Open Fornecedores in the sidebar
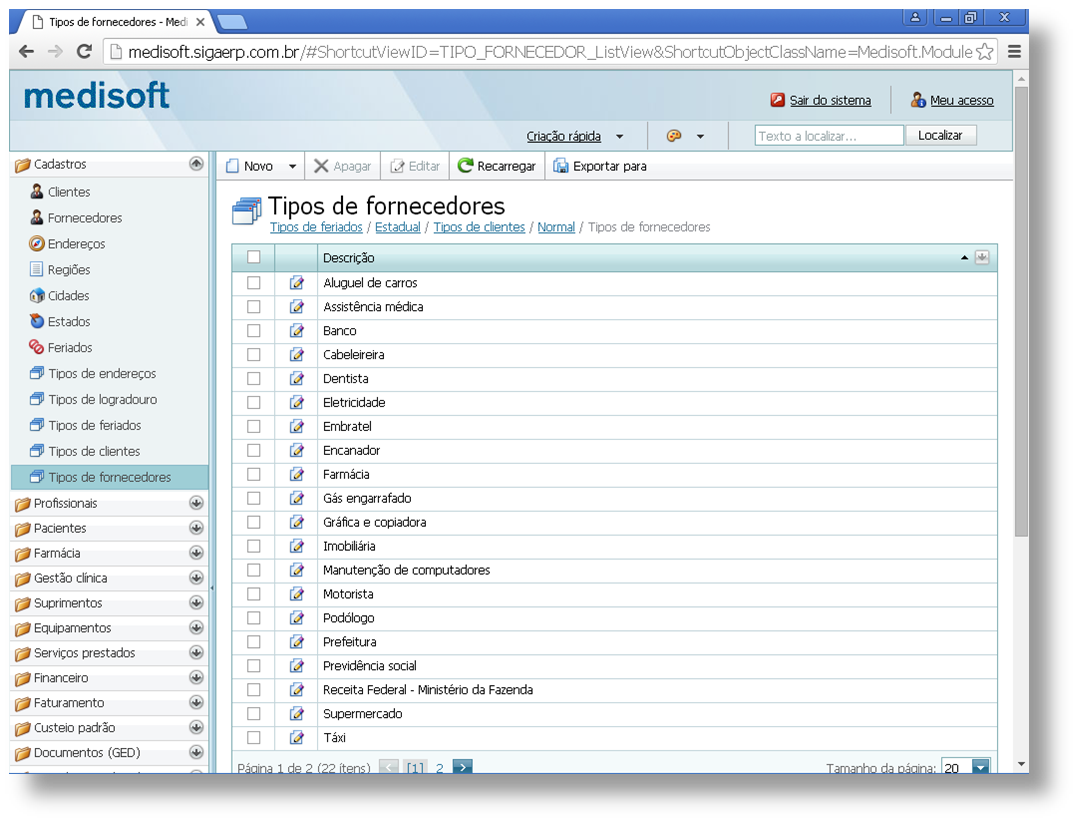Viewport: 1078px width, 823px height. point(85,218)
